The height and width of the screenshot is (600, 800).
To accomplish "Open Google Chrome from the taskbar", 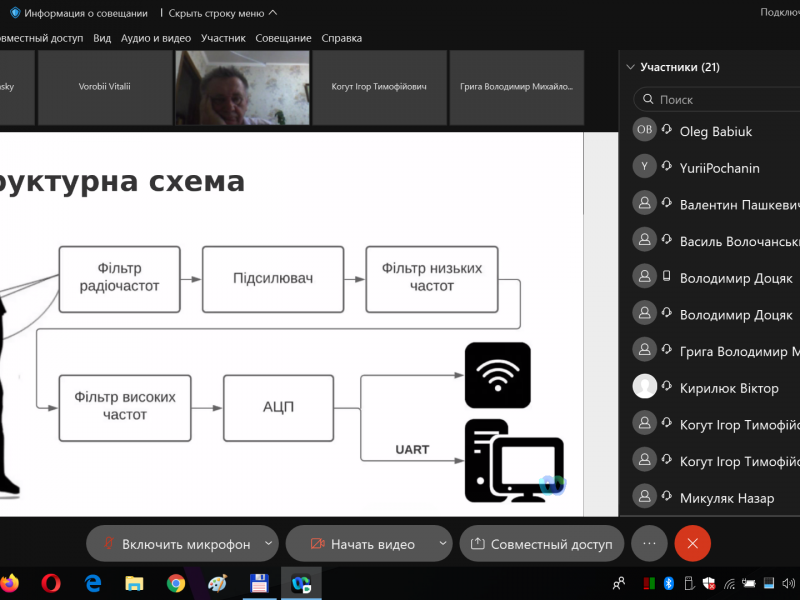I will (x=176, y=582).
